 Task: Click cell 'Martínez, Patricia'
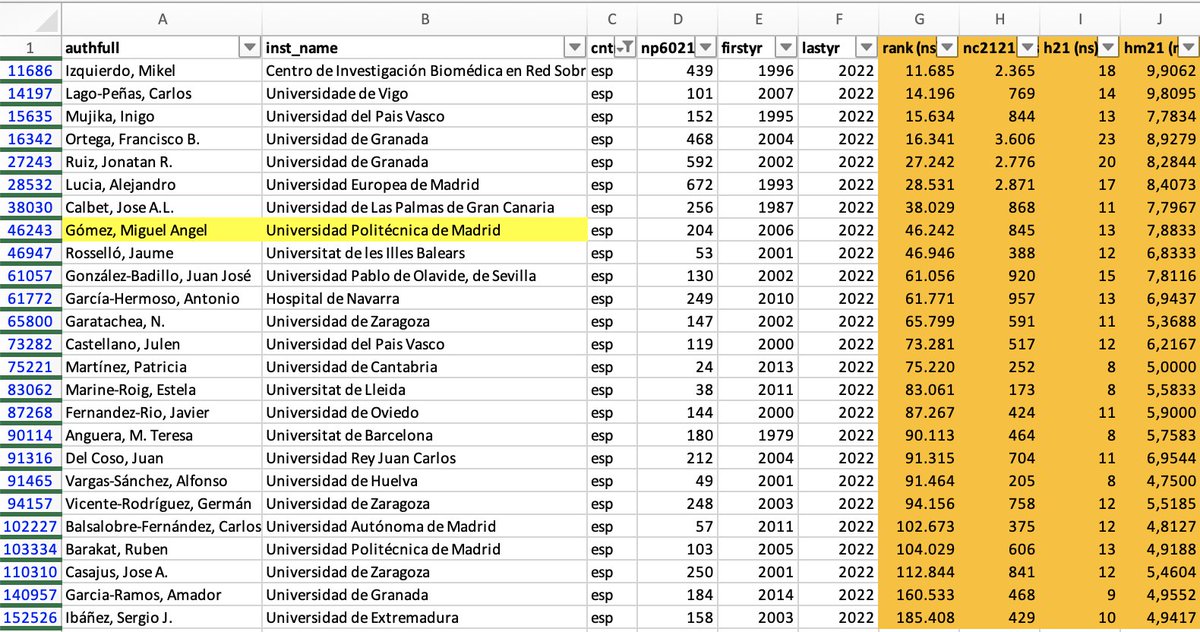162,367
